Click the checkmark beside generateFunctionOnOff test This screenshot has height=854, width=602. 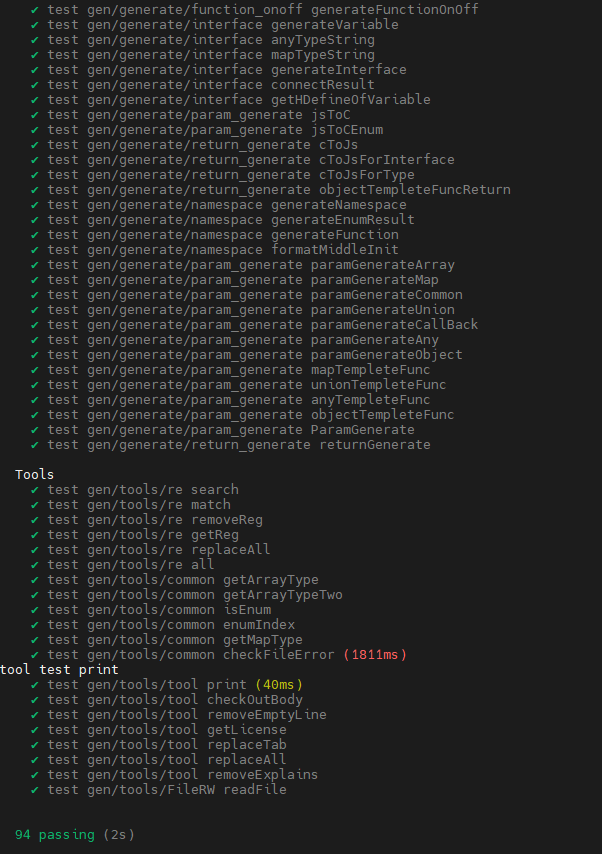(34, 10)
